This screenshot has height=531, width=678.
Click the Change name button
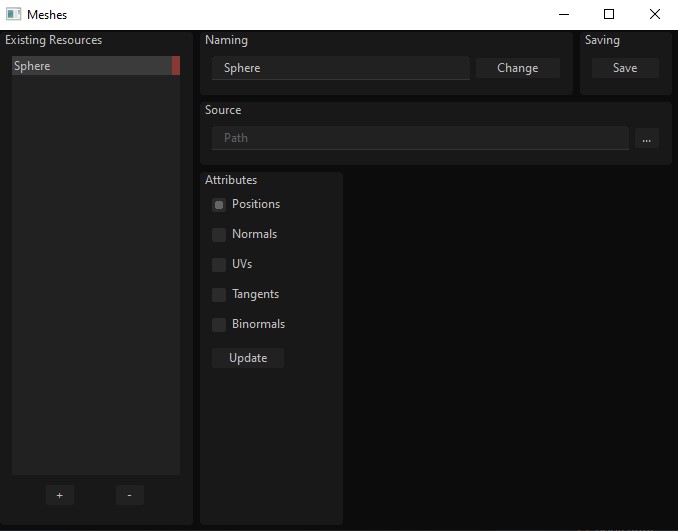(518, 68)
